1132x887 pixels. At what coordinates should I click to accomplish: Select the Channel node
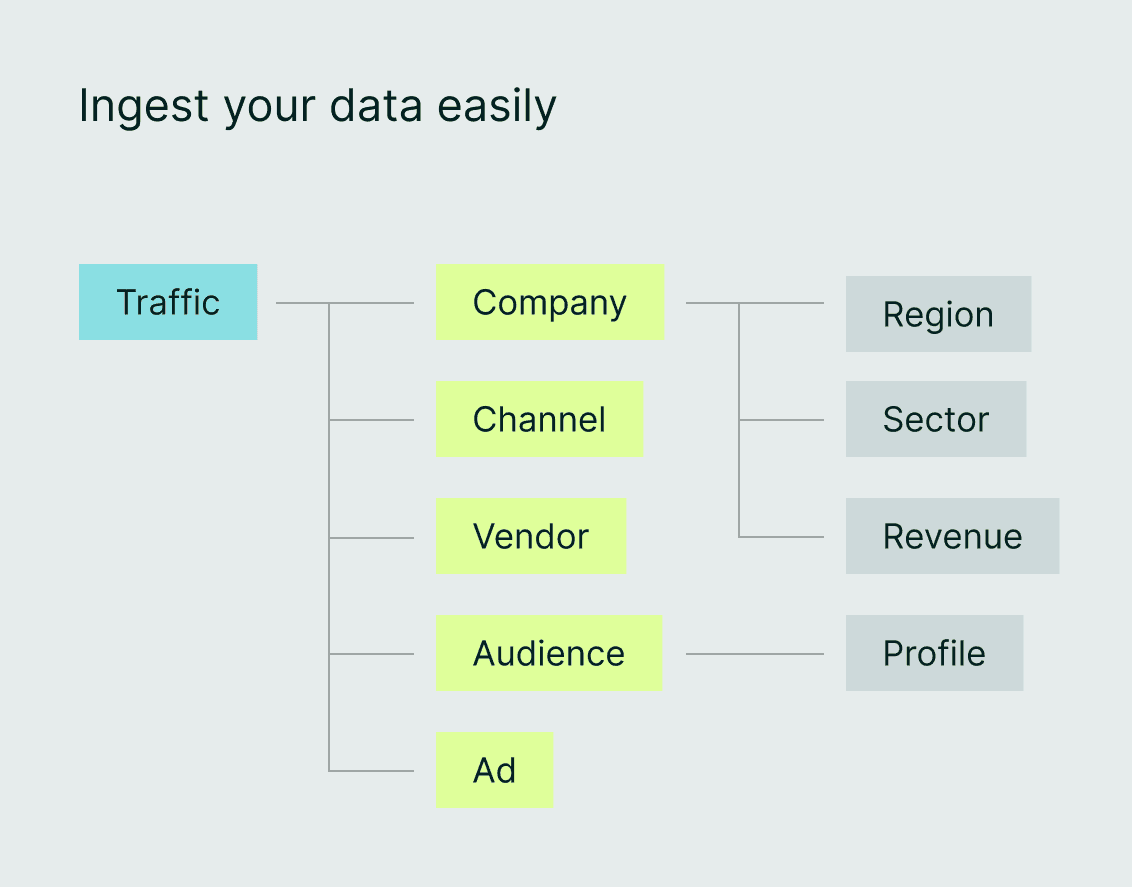pos(539,419)
